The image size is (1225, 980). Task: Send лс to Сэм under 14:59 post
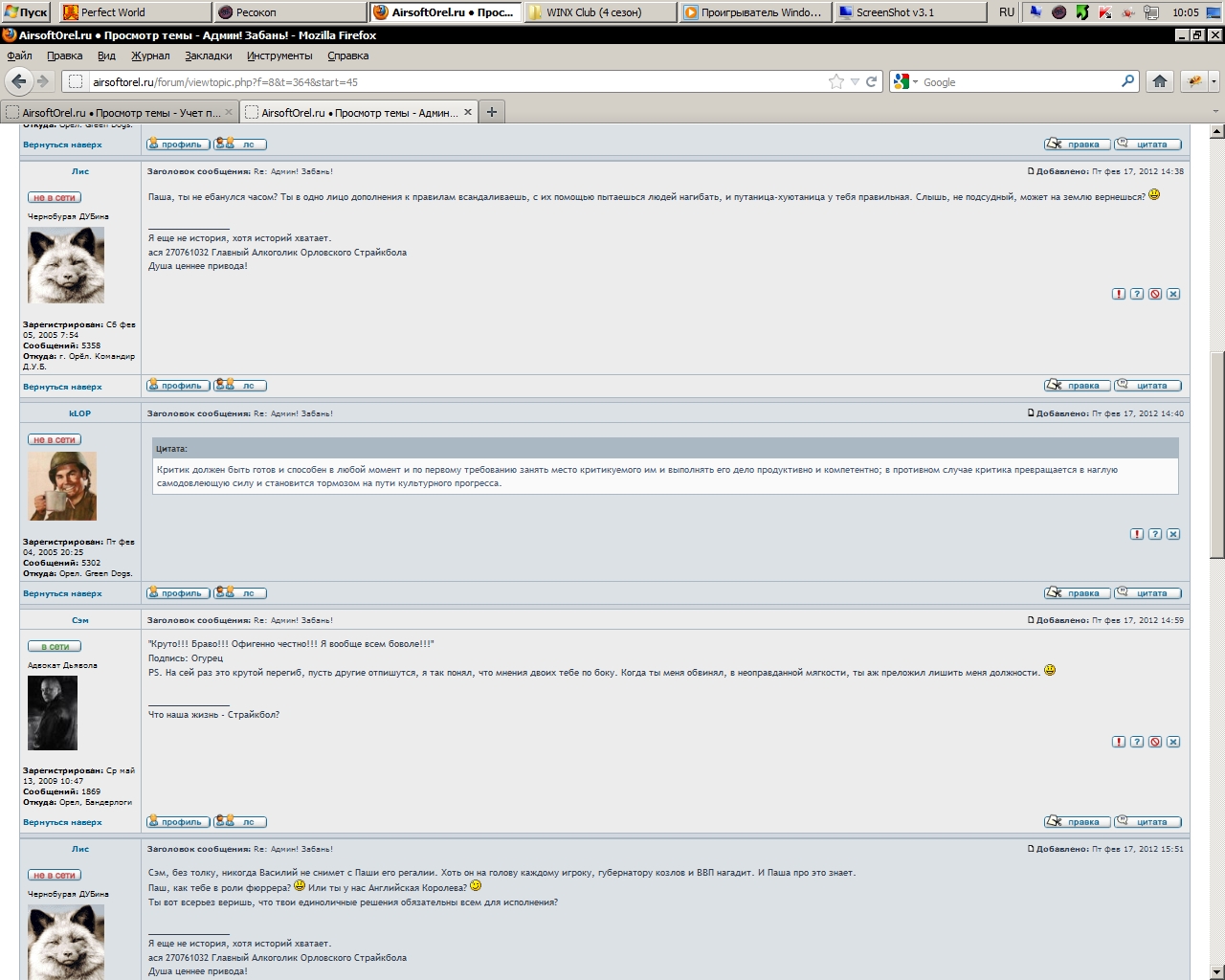coord(240,822)
